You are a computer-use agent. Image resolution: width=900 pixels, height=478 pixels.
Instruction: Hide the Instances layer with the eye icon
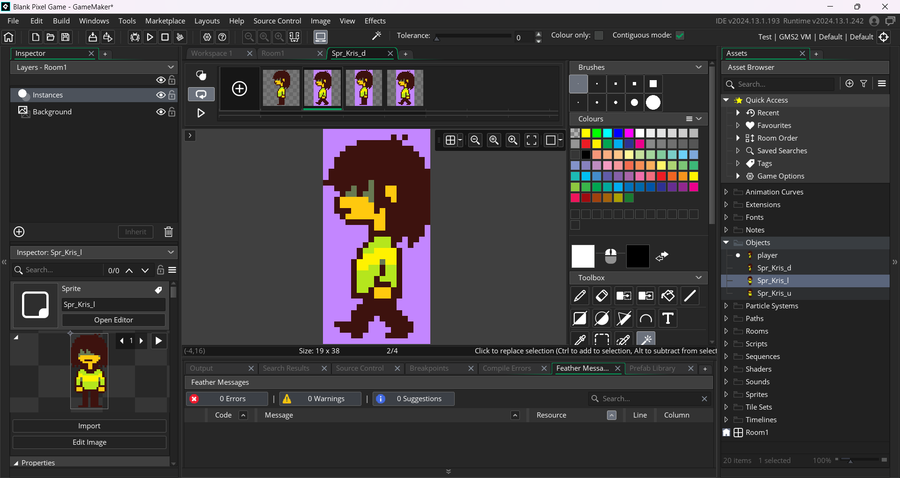point(161,95)
